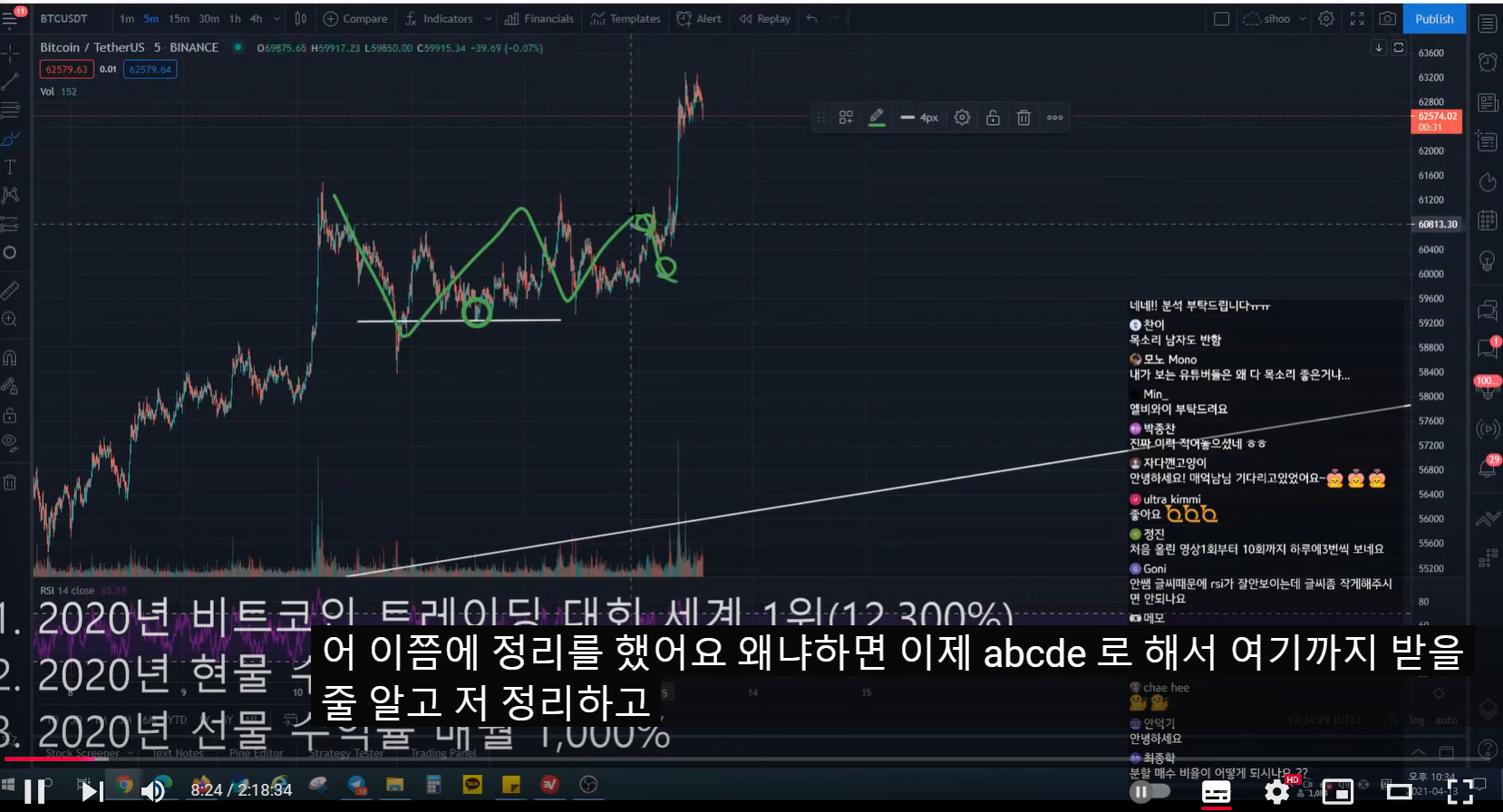Viewport: 1503px width, 812px height.
Task: Expand favorite indicators dropdown arrow
Action: click(488, 18)
